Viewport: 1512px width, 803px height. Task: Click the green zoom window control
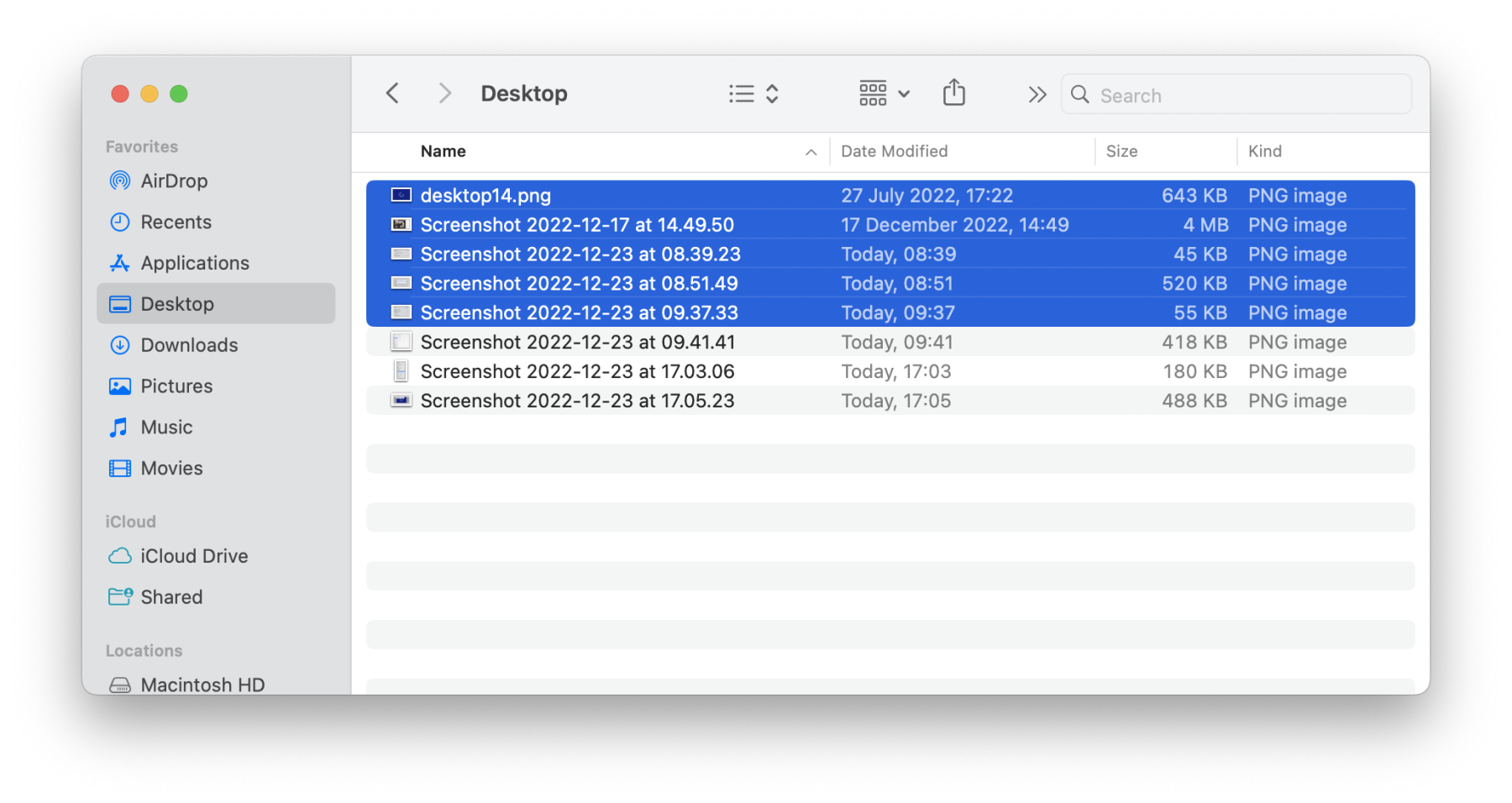(x=179, y=94)
